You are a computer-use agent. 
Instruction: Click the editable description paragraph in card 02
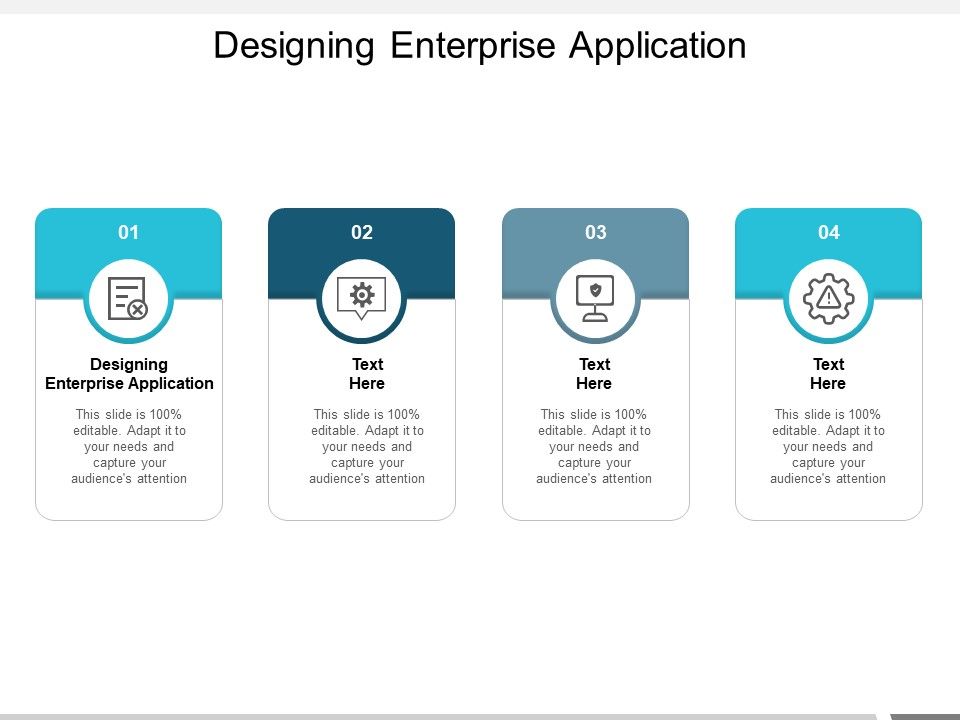pos(367,446)
